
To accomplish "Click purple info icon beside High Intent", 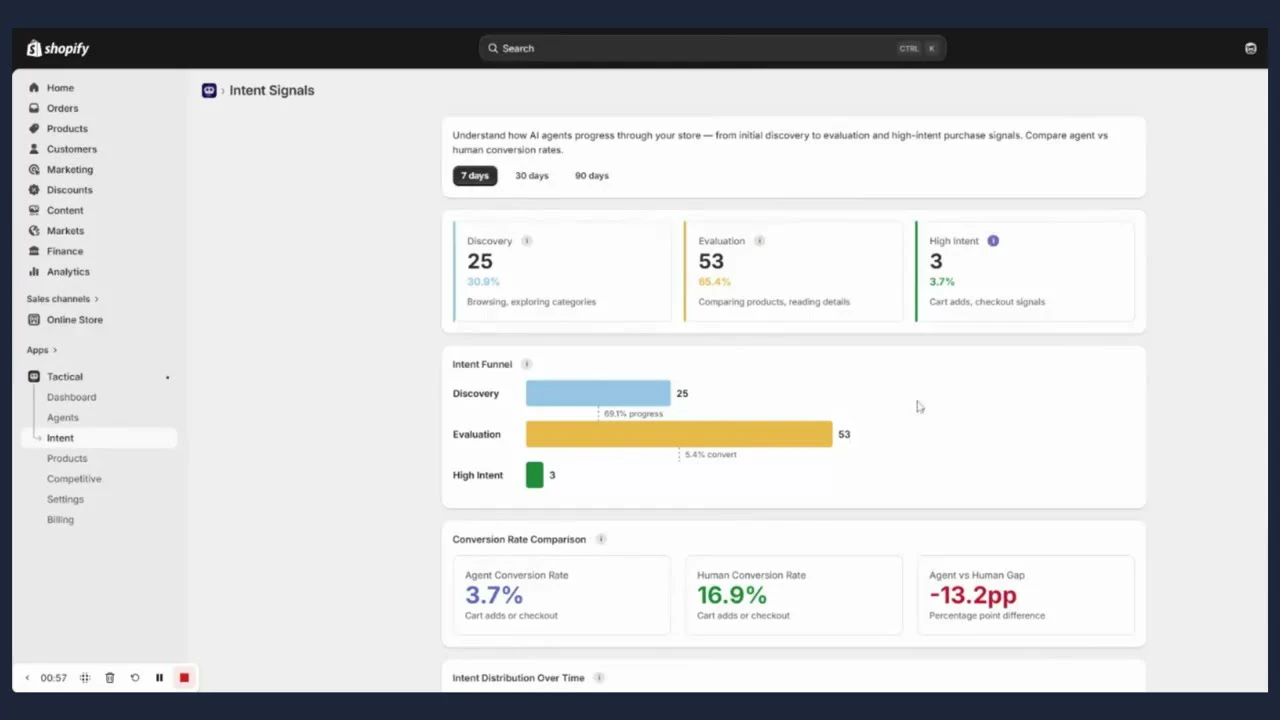I will click(x=993, y=241).
